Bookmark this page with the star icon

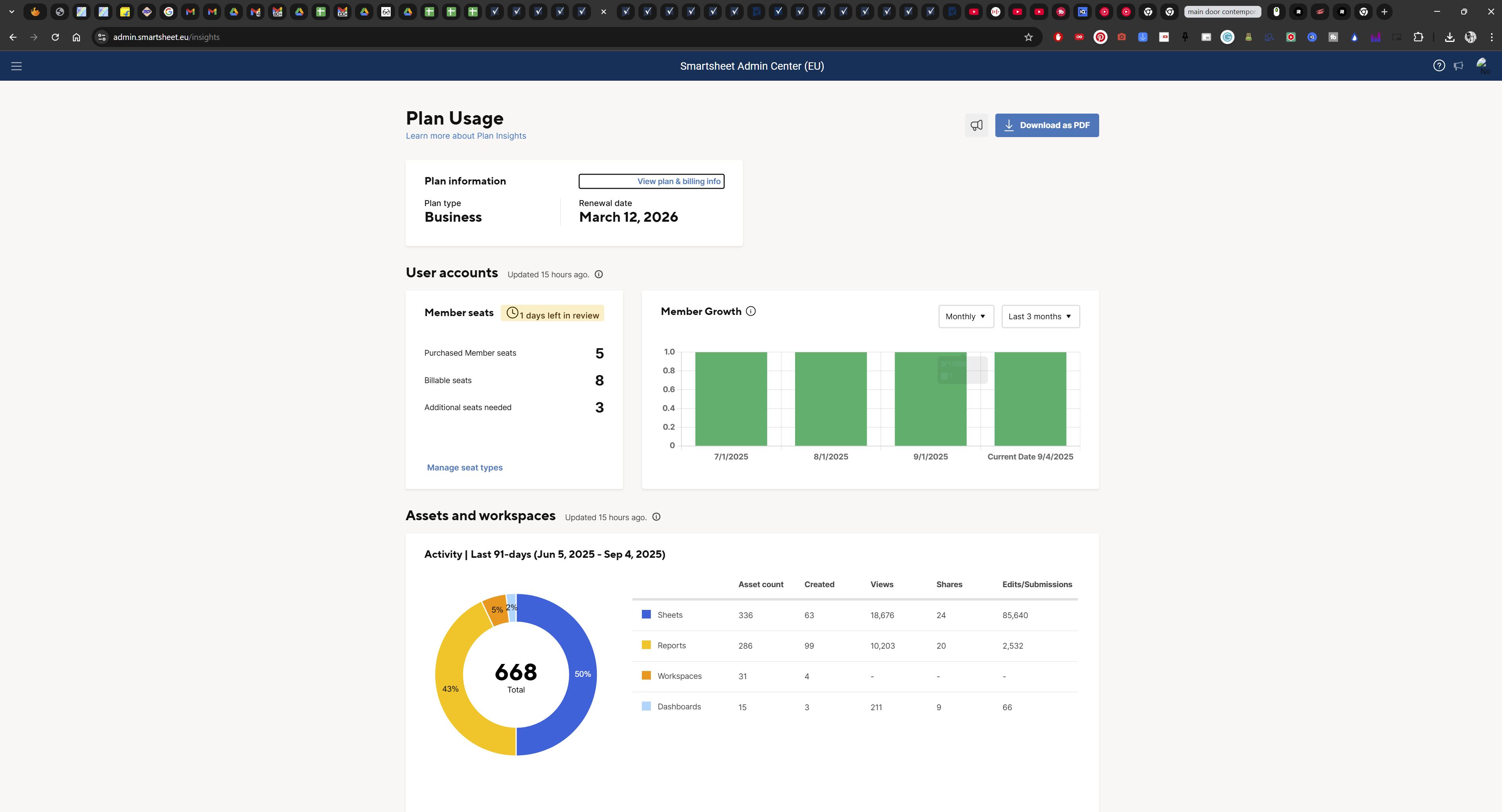pos(1029,37)
